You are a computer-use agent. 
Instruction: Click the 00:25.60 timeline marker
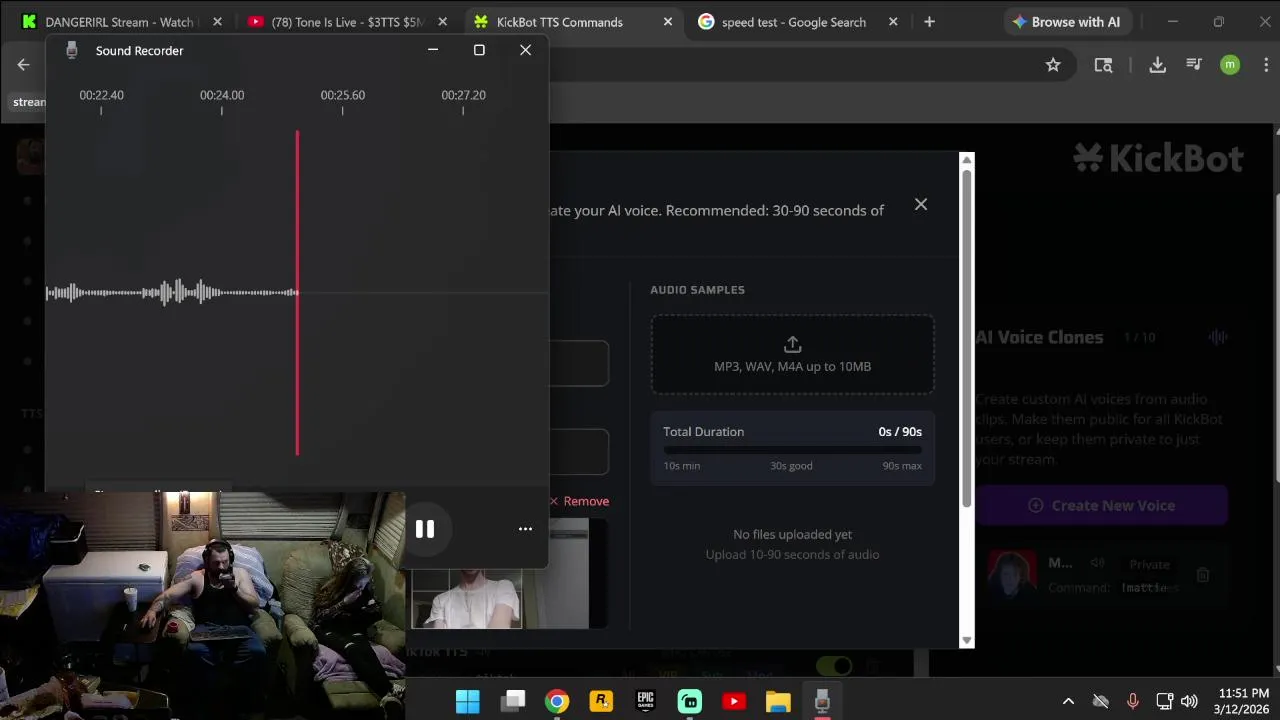tap(342, 95)
